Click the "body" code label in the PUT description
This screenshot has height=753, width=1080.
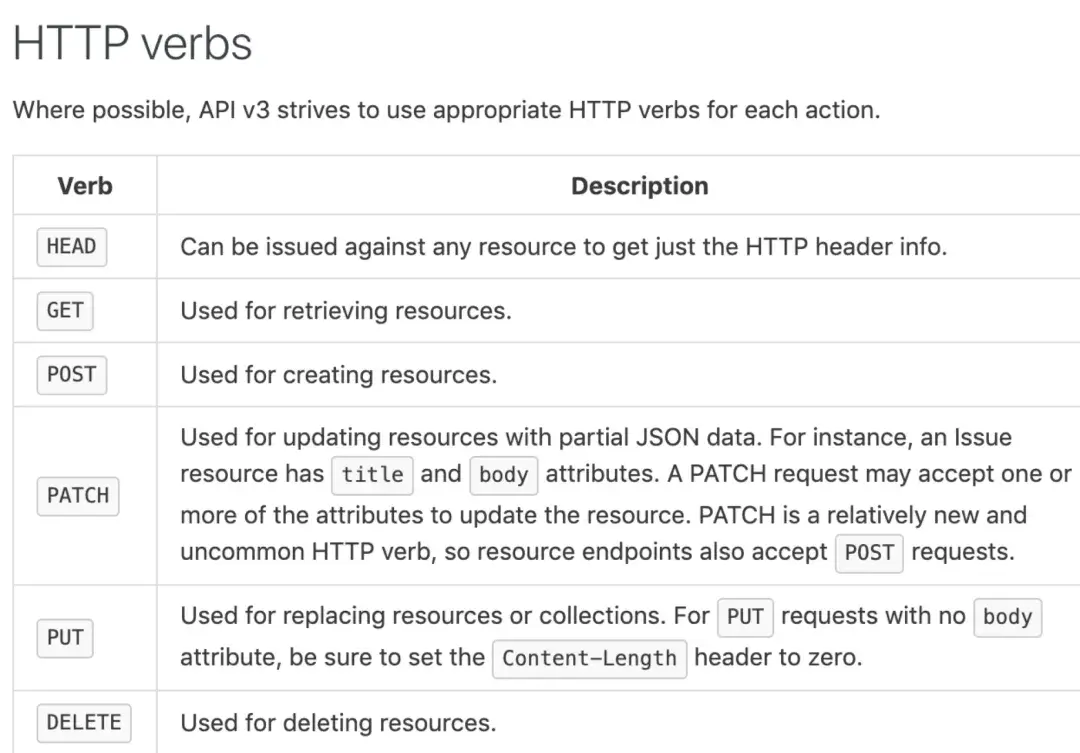(x=1007, y=617)
